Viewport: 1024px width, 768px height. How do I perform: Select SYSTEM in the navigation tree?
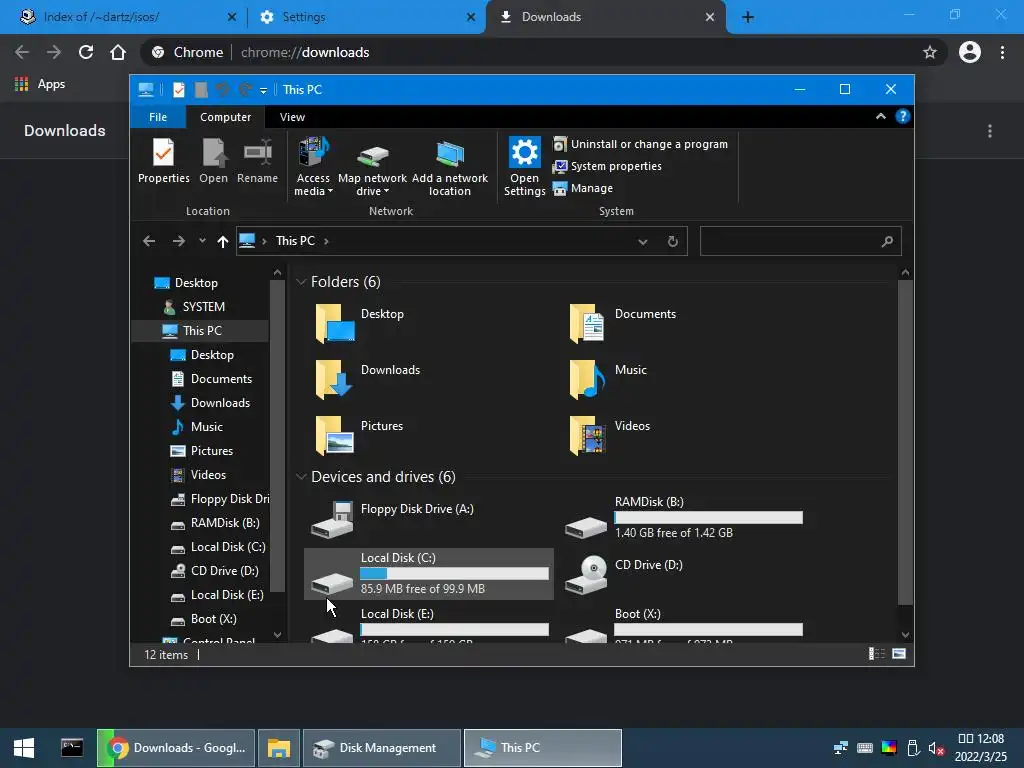[x=194, y=307]
